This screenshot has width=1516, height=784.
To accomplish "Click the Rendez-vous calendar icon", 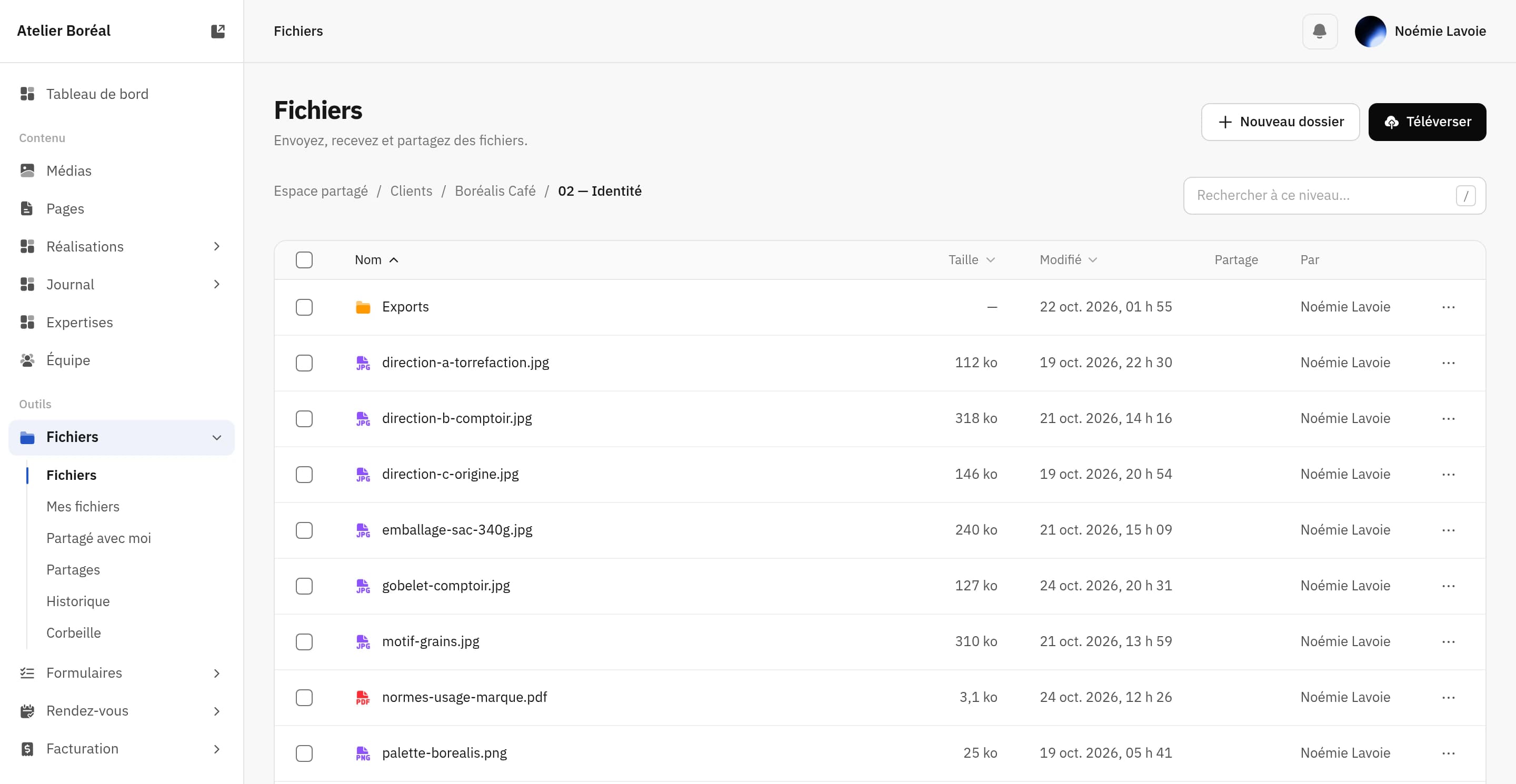I will point(27,711).
